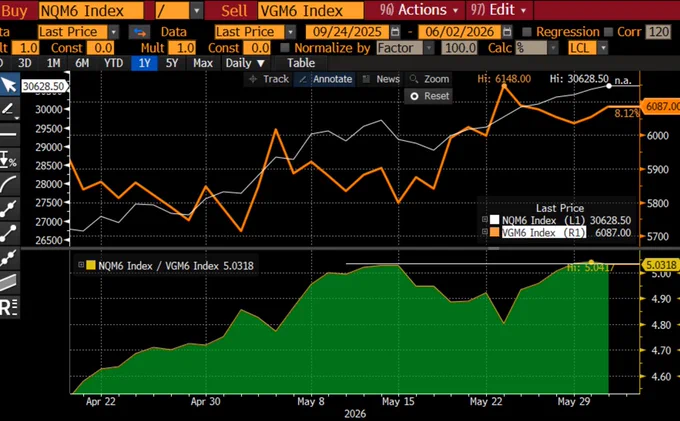This screenshot has height=421, width=680.
Task: Open the spread operator '/' dropdown
Action: coord(197,11)
